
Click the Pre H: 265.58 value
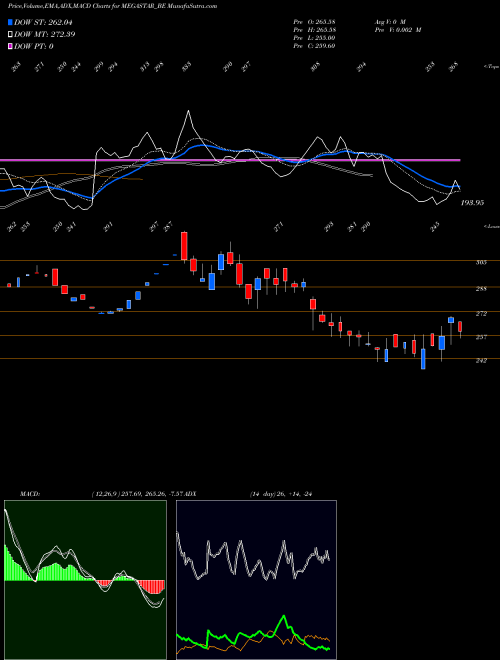(x=314, y=30)
